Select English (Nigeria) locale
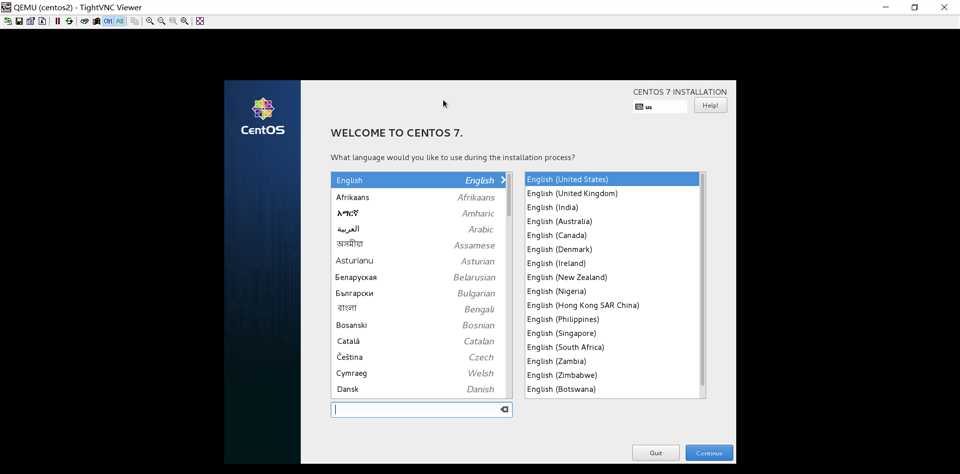 point(612,292)
